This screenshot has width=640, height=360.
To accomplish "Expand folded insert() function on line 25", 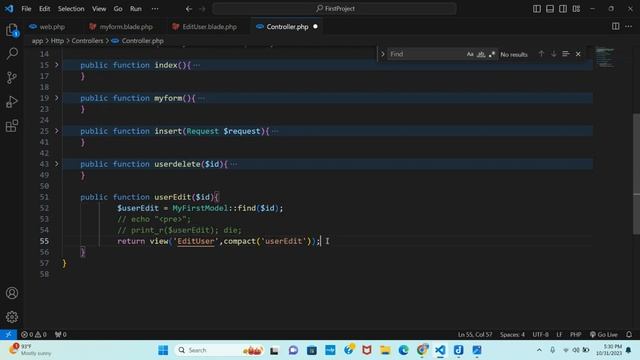I will tap(57, 131).
